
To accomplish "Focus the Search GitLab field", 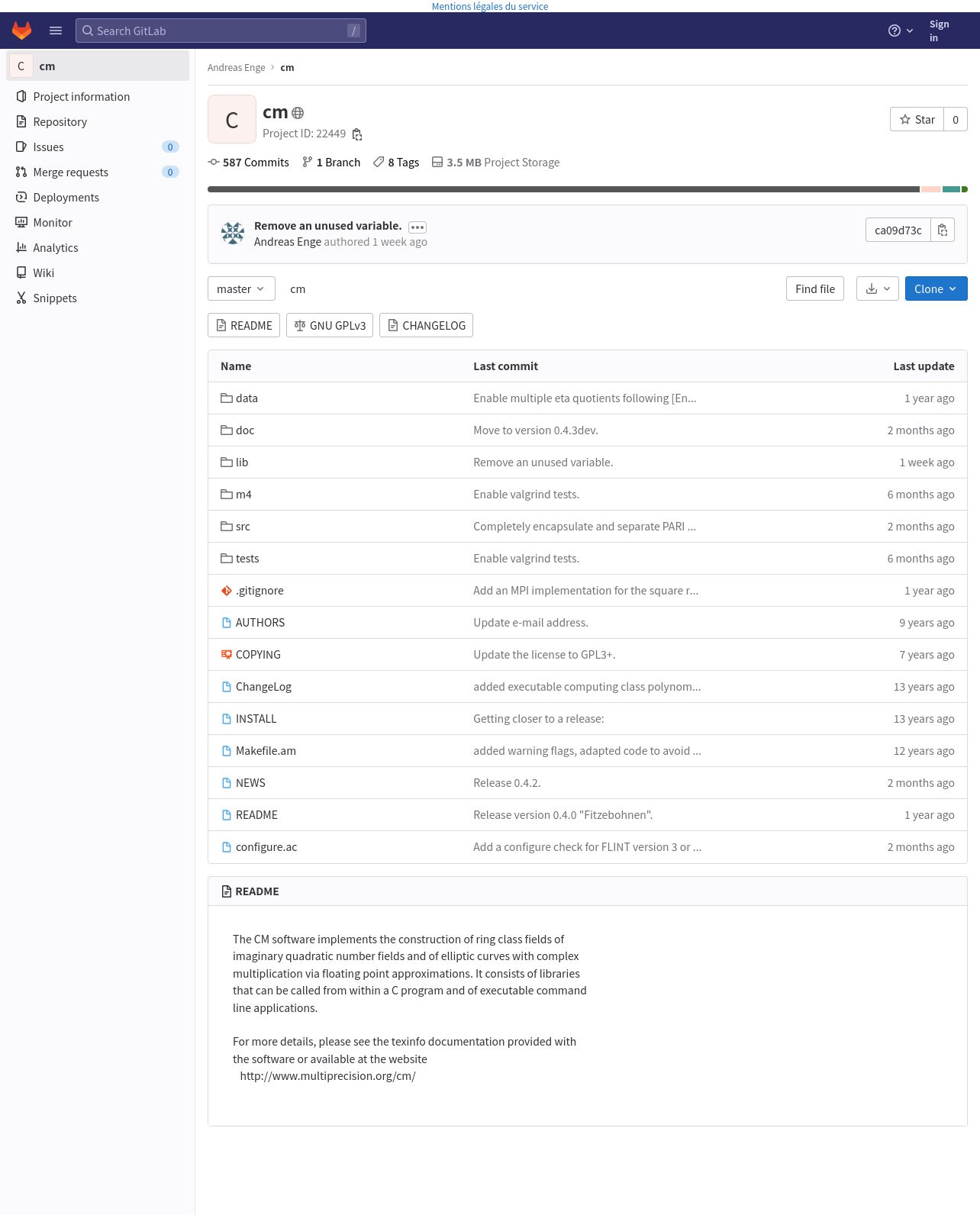I will coord(221,31).
